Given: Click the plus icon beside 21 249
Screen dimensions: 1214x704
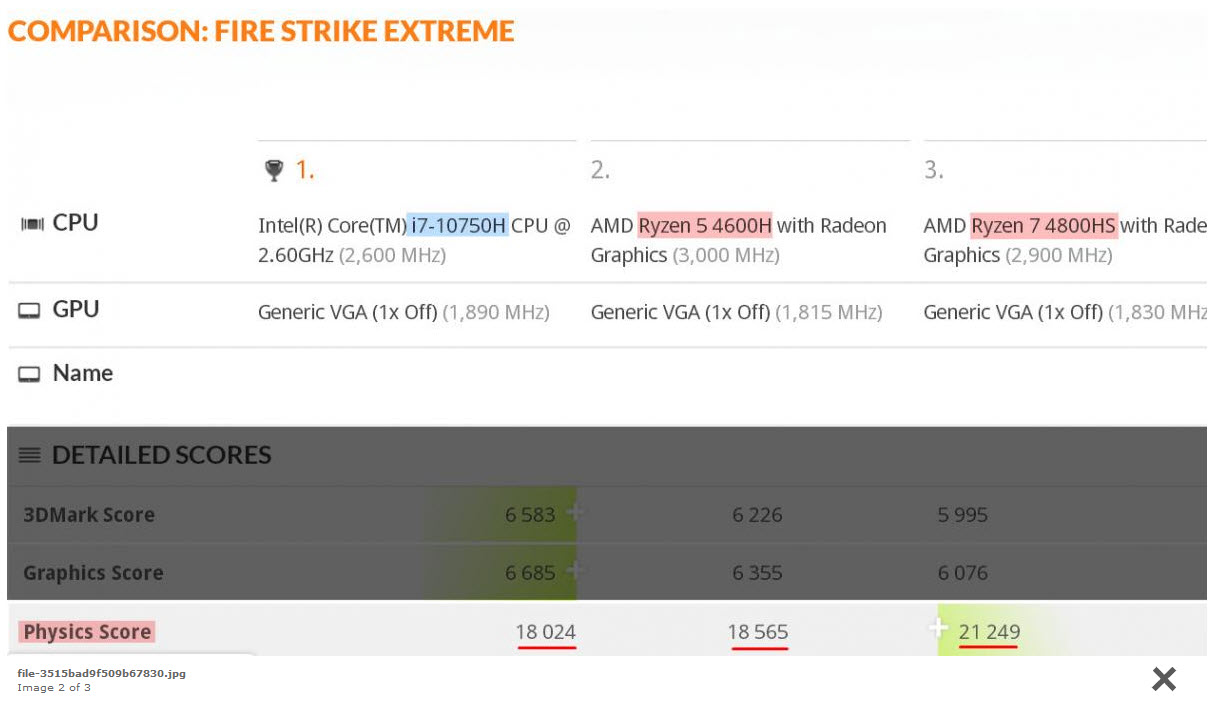Looking at the screenshot, I should [x=938, y=628].
